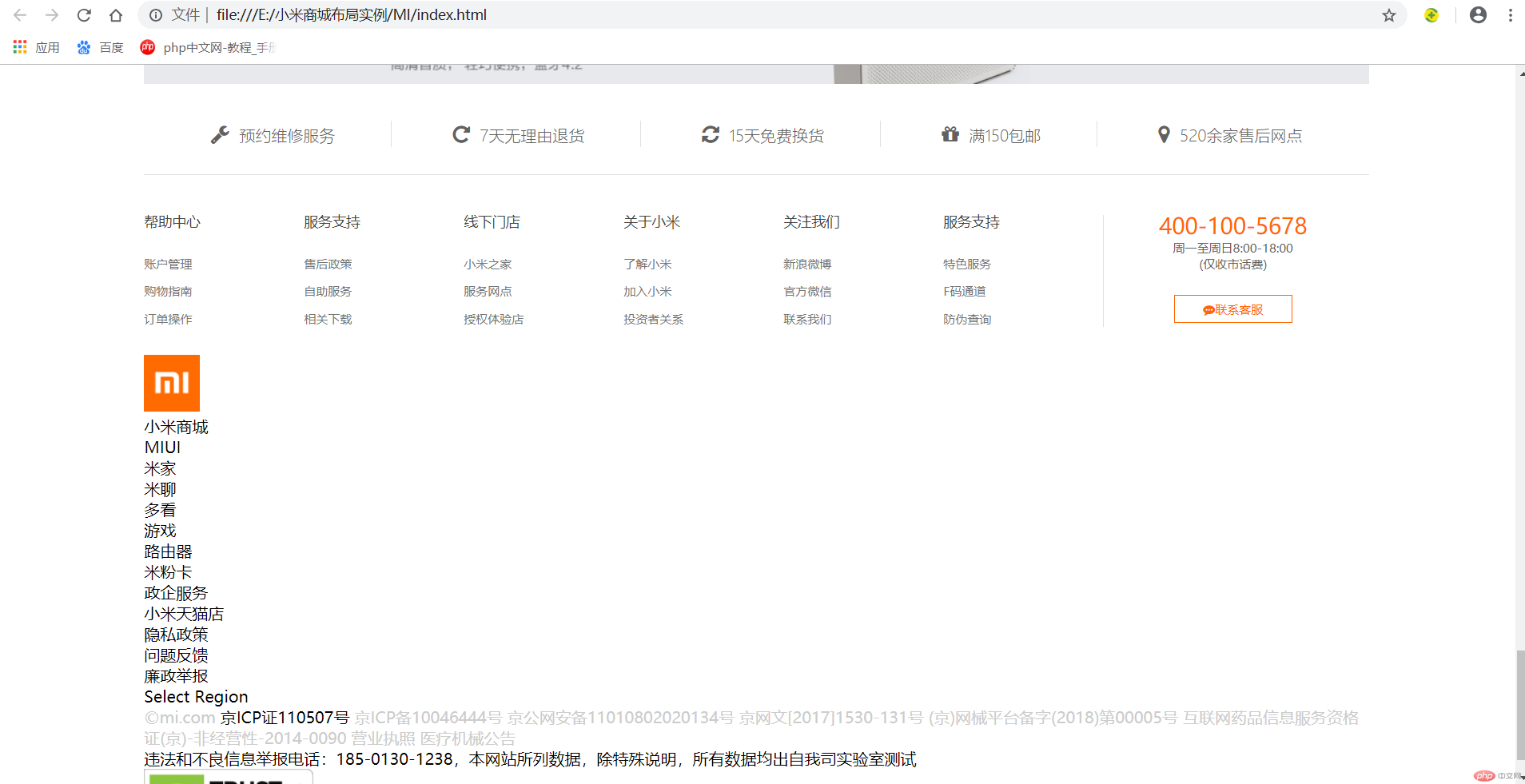The image size is (1525, 784).
Task: Click 米家 footer link
Action: tap(160, 468)
